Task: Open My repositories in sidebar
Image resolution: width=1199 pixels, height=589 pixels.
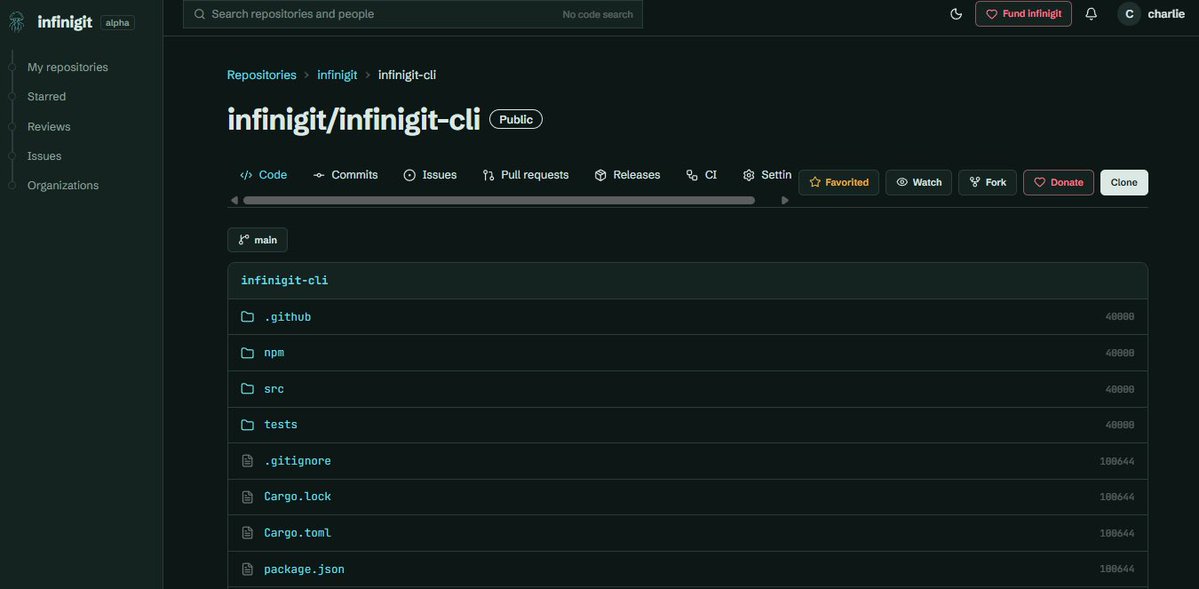Action: [x=67, y=67]
